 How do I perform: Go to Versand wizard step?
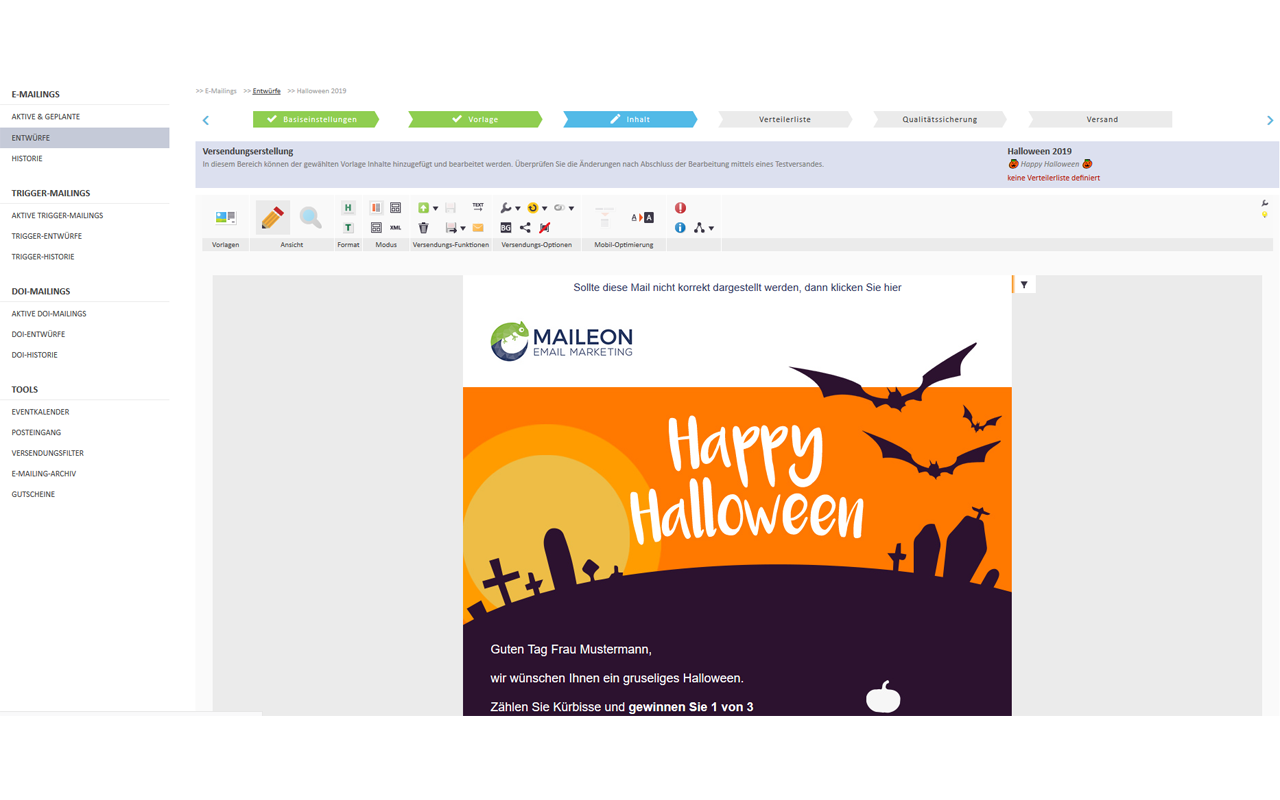[1100, 119]
